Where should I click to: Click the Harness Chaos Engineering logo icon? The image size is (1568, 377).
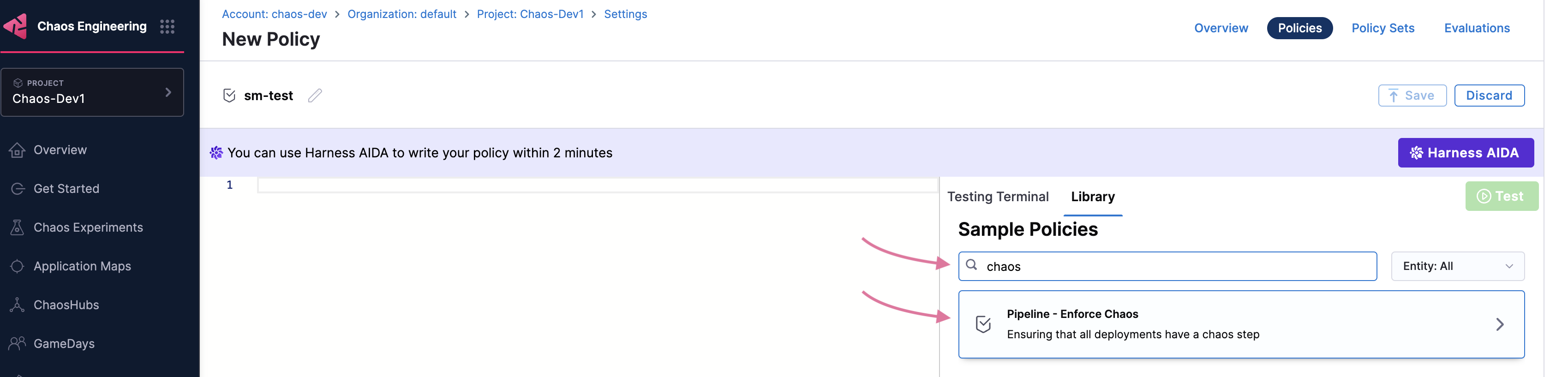point(15,26)
